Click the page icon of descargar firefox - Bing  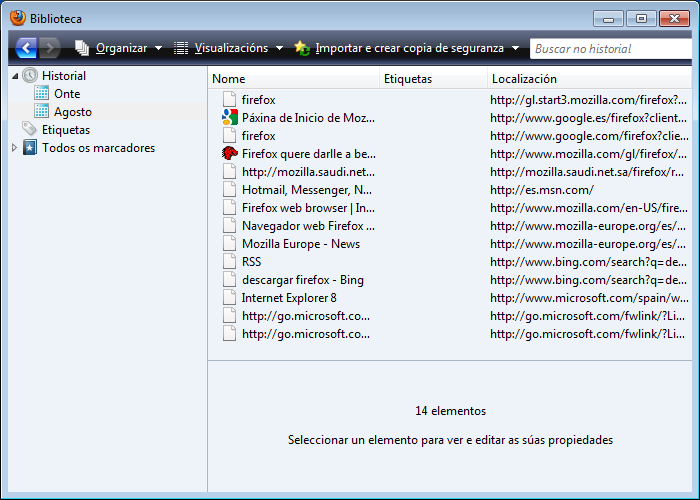[x=229, y=279]
